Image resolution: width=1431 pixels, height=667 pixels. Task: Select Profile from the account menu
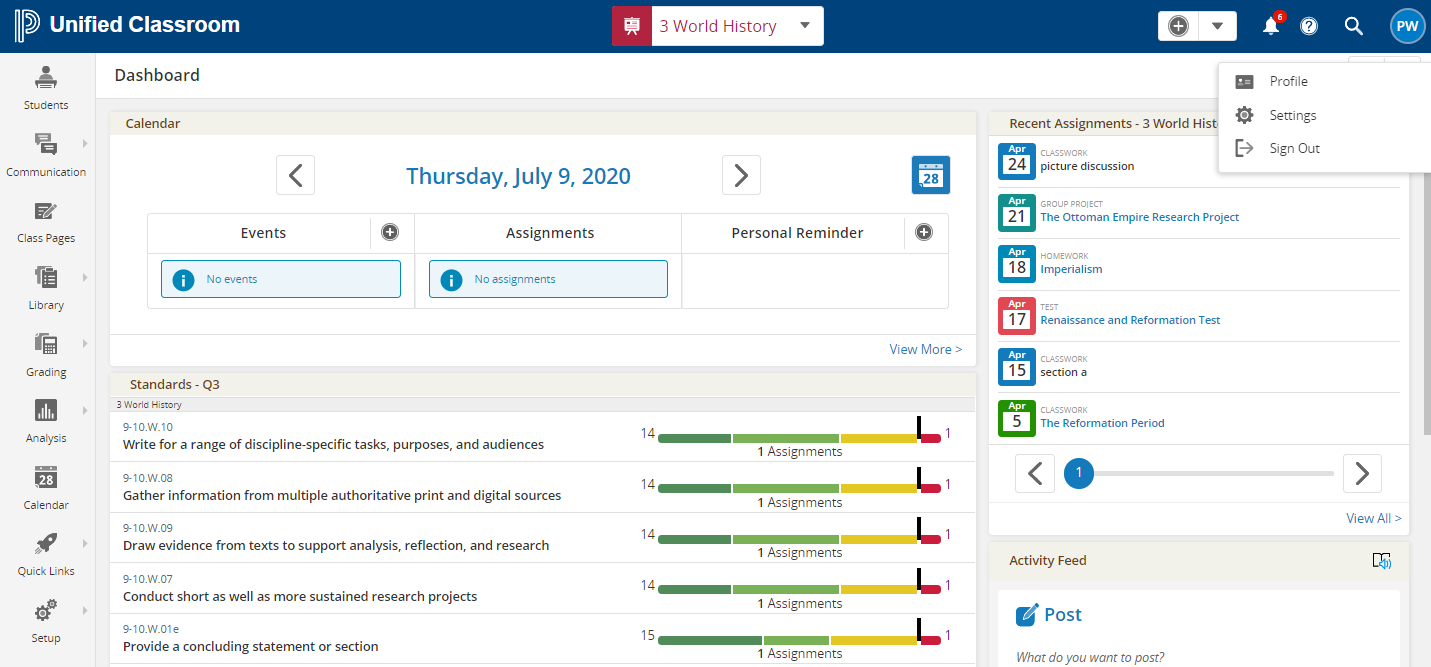click(1289, 81)
